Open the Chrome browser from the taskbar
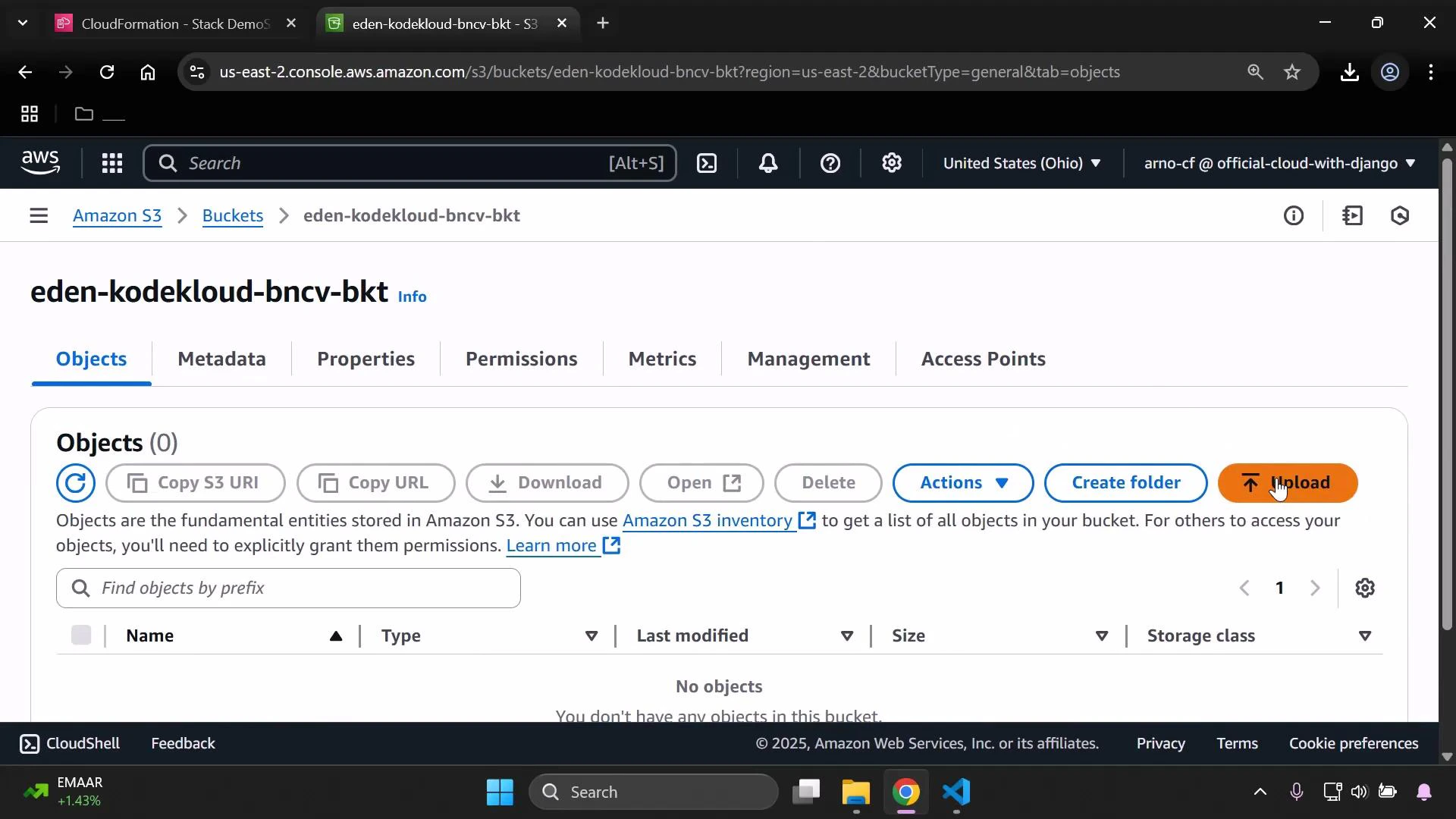Image resolution: width=1456 pixels, height=819 pixels. click(x=906, y=791)
